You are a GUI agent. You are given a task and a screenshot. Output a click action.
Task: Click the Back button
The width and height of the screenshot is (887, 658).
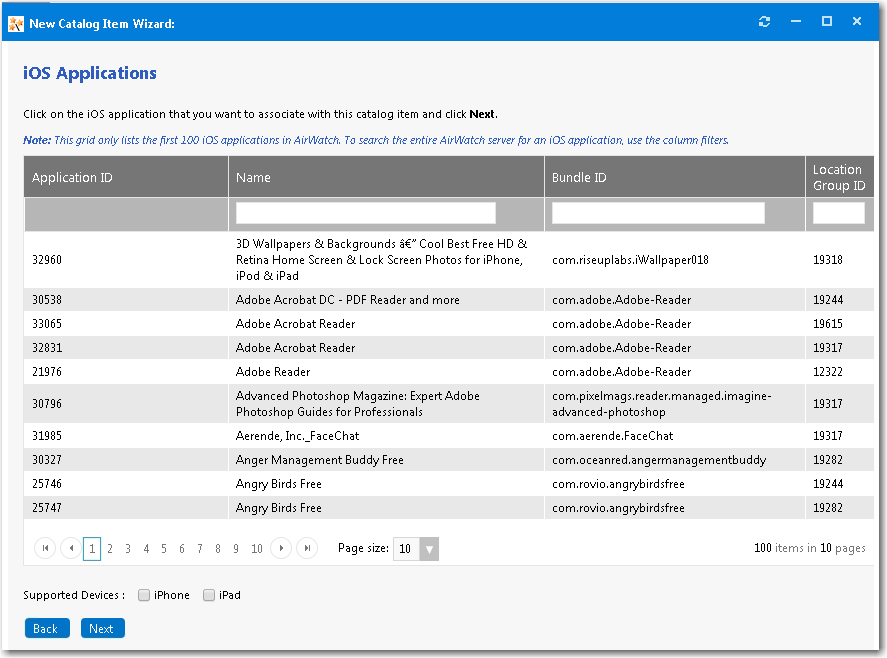coord(47,628)
